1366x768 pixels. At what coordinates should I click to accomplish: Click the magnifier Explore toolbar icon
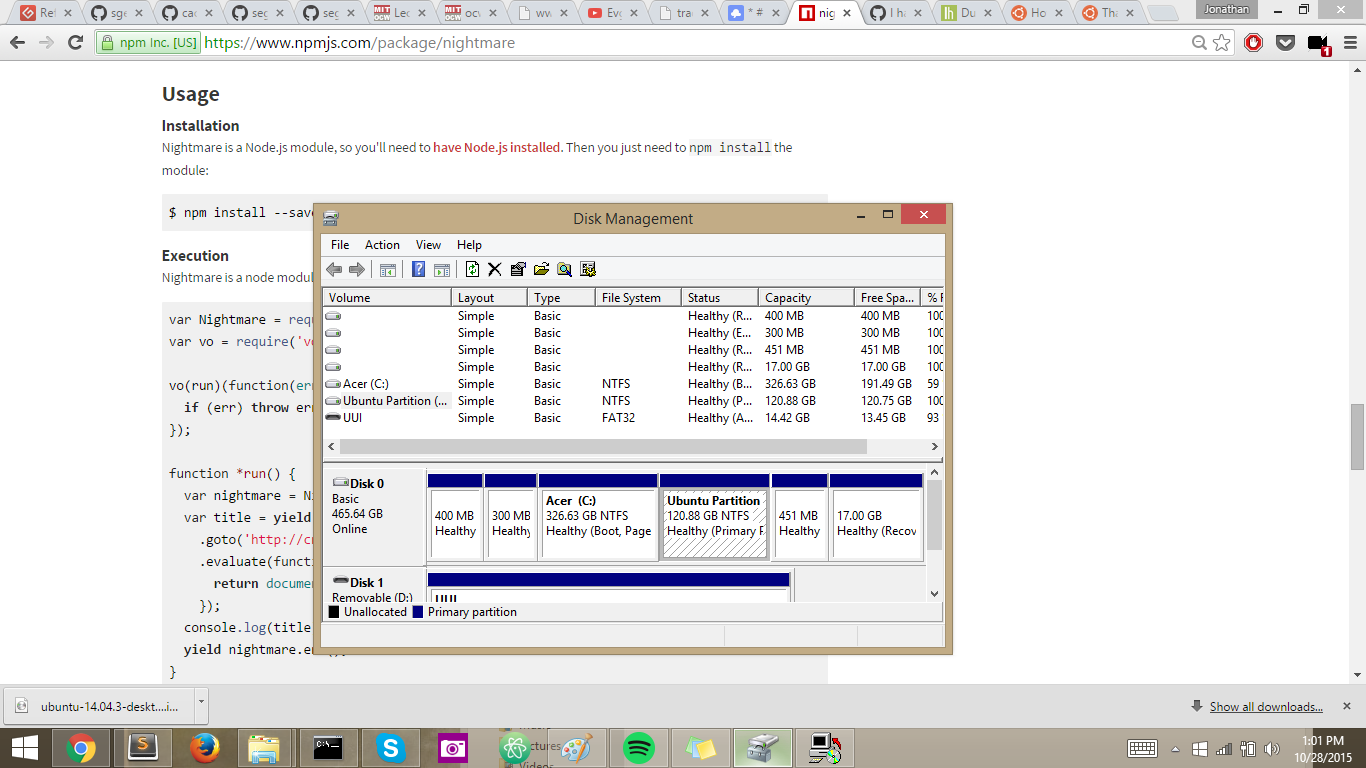pyautogui.click(x=564, y=269)
